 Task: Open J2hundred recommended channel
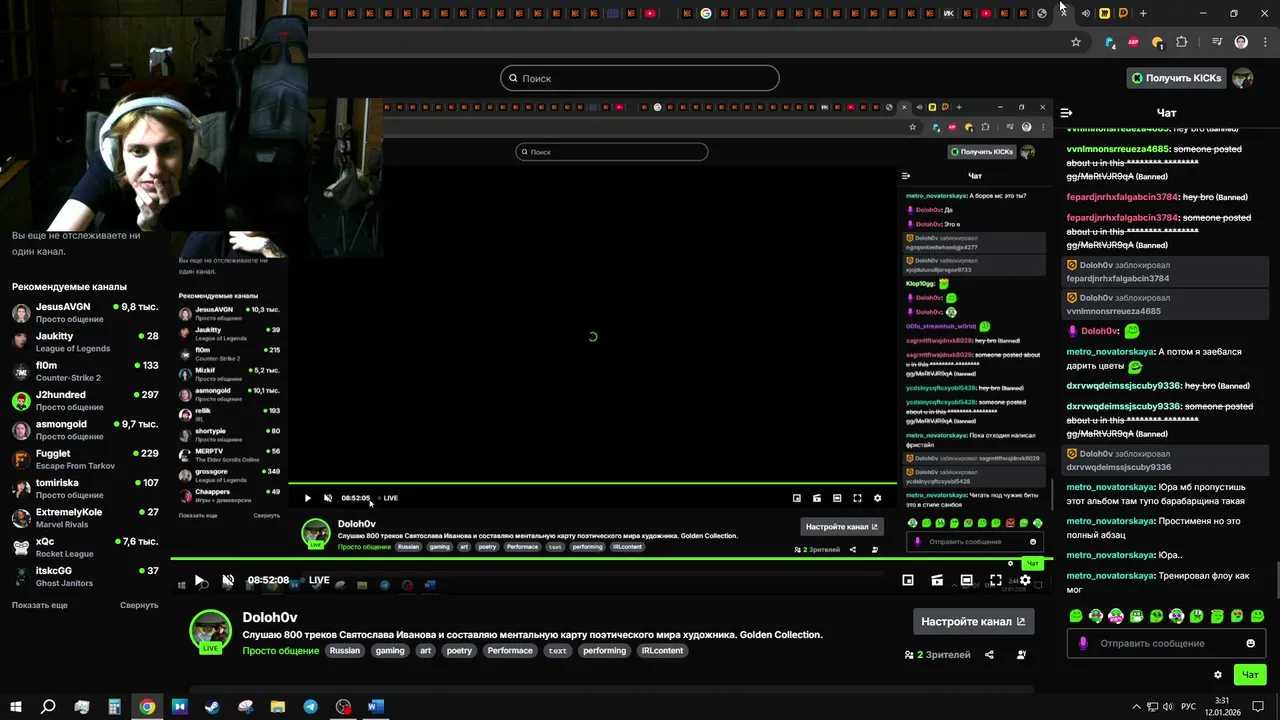(x=85, y=400)
